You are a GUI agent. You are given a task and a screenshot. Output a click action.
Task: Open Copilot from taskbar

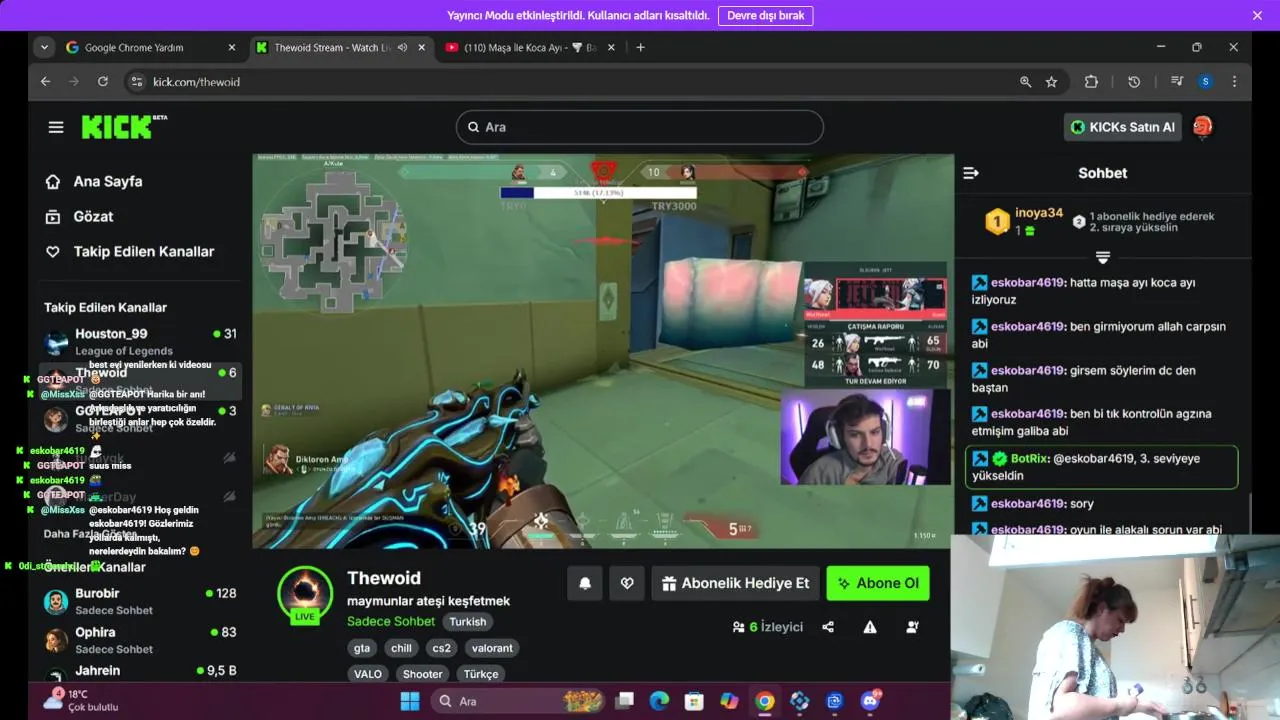729,701
